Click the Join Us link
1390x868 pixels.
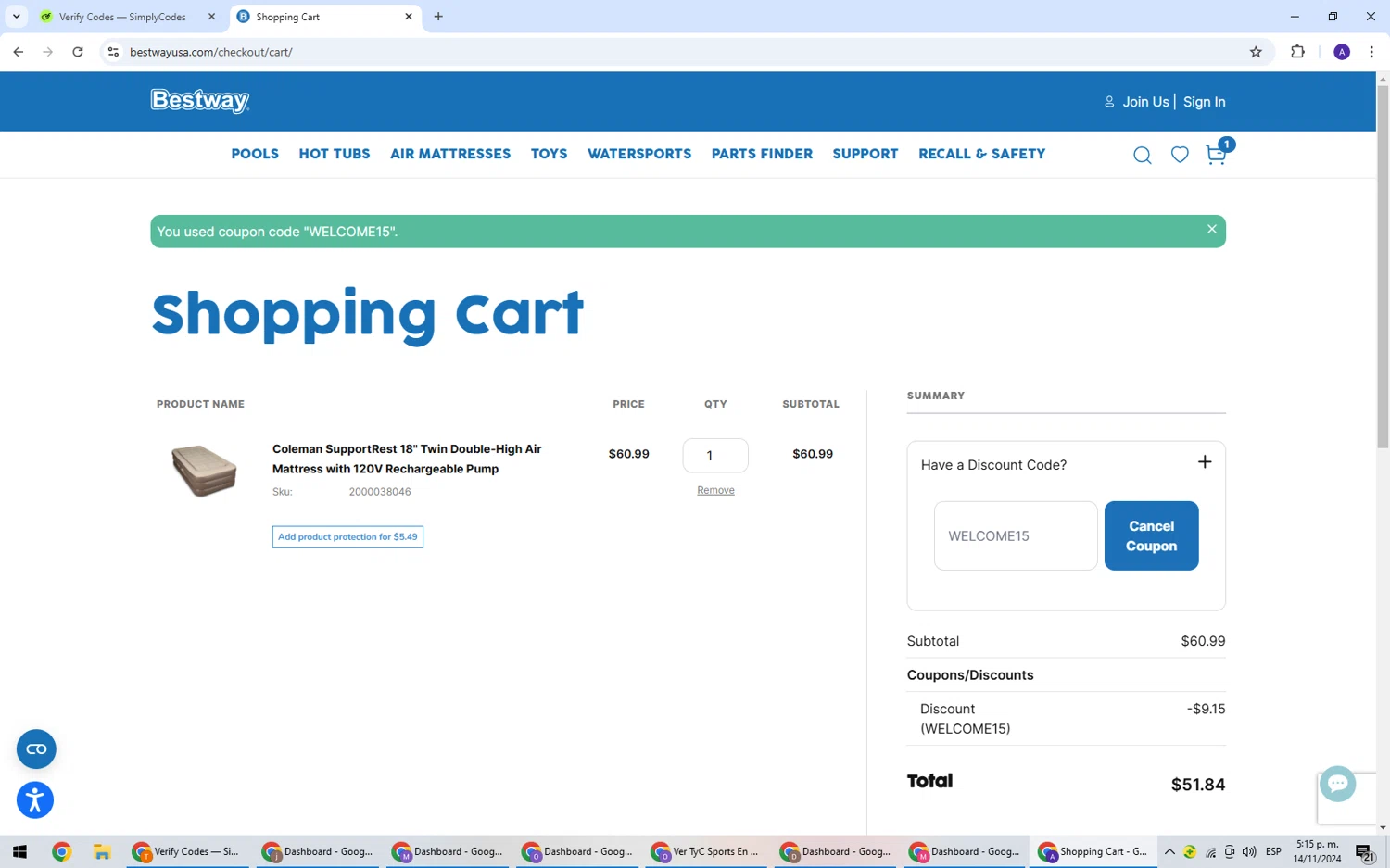(x=1145, y=102)
